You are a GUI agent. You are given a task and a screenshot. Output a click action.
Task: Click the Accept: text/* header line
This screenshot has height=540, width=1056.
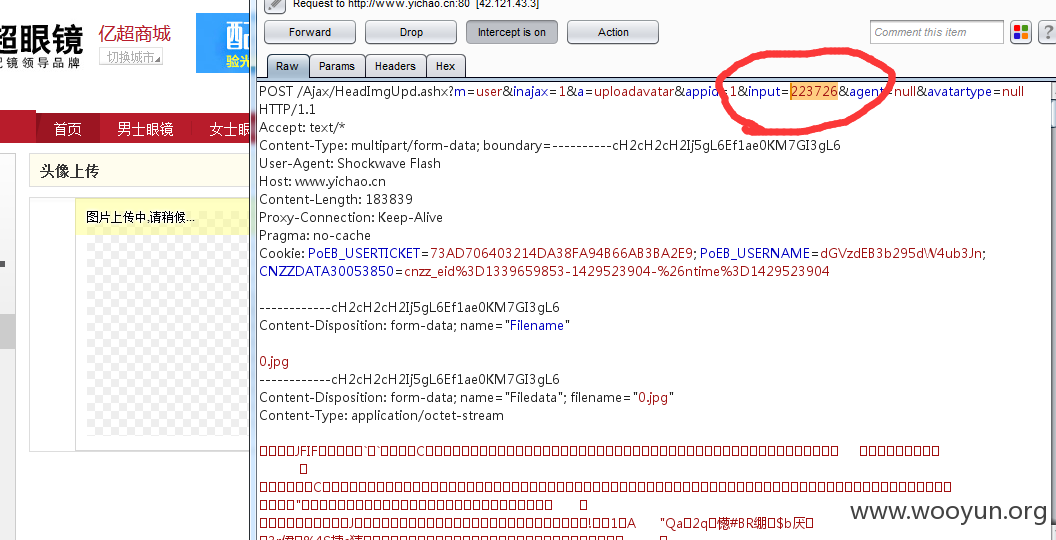pos(302,127)
